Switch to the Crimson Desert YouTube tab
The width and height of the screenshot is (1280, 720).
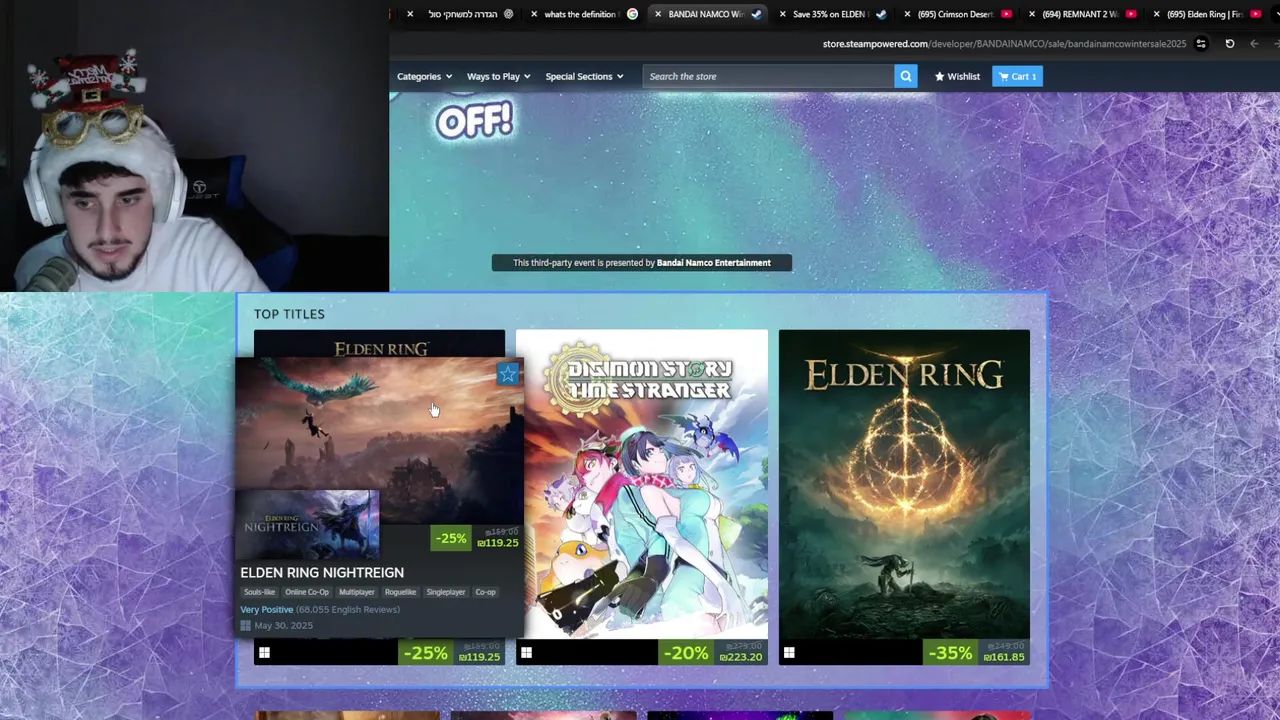(955, 14)
